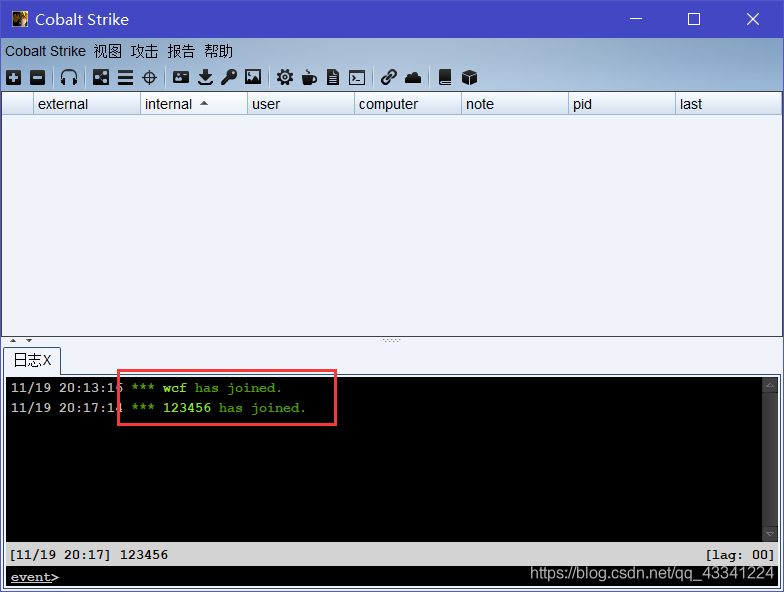The height and width of the screenshot is (592, 784).
Task: Click log scrollbar down arrow
Action: pyautogui.click(x=770, y=534)
